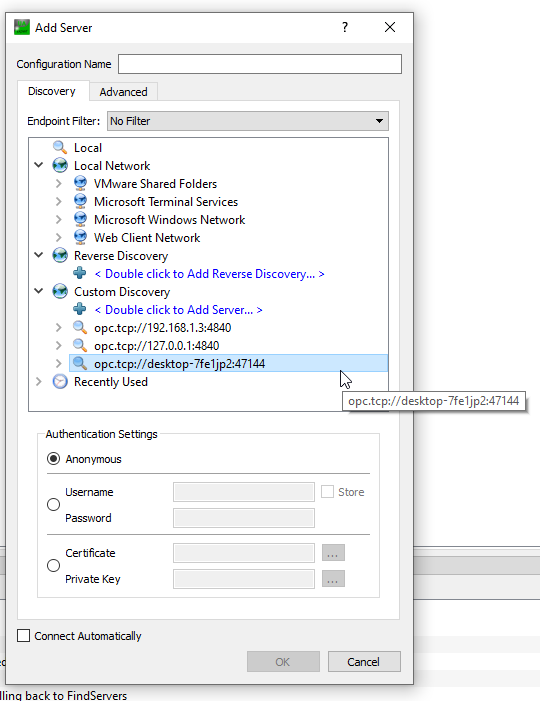
Task: Click magnifier icon of opc.tcp://192.168.1.3:4840
Action: click(x=80, y=327)
